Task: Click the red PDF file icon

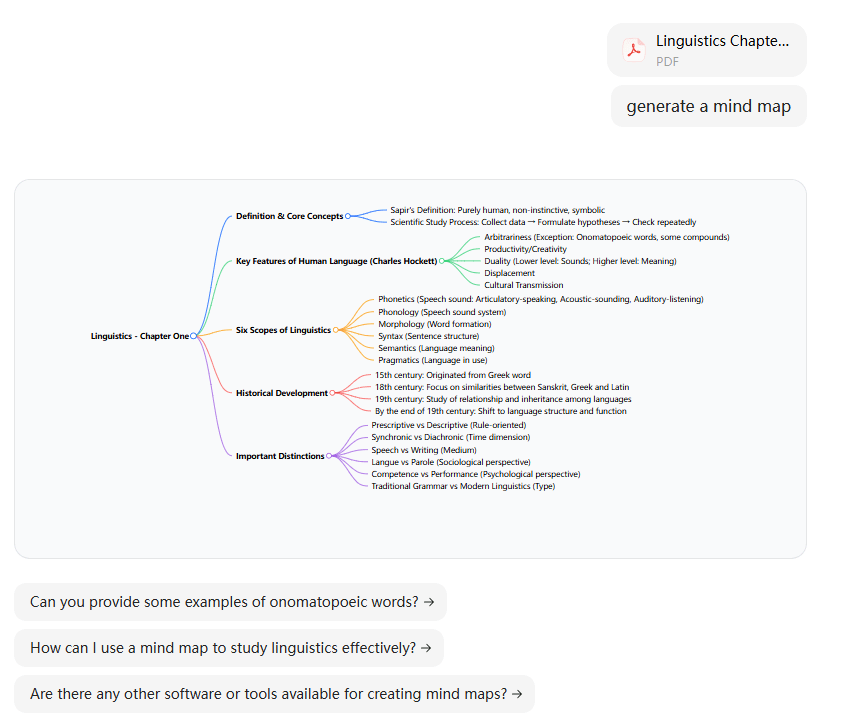Action: (x=634, y=50)
